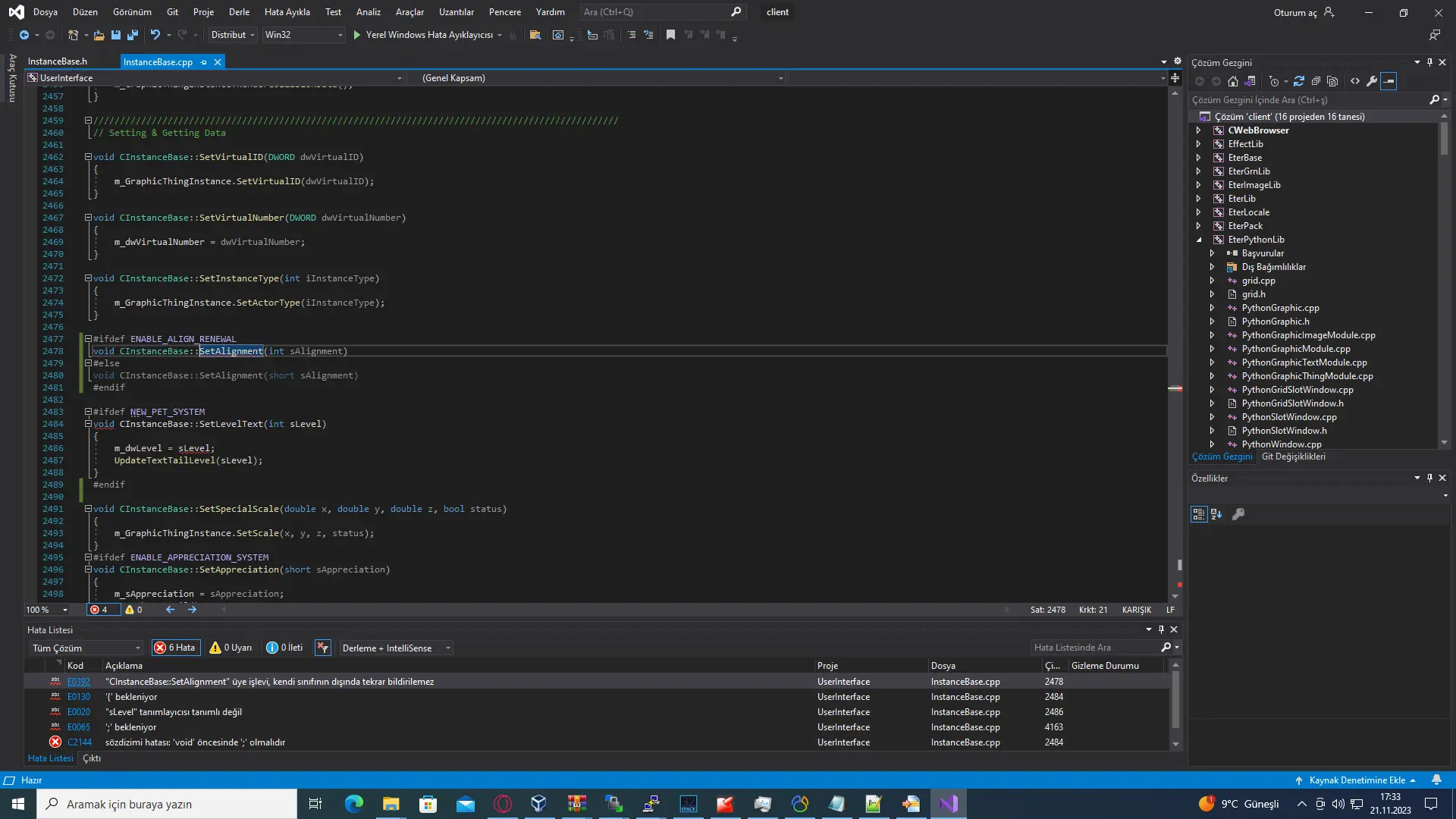Viewport: 1456px width, 819px height.
Task: Collapse all nodes in Solution Explorer
Action: [1316, 81]
